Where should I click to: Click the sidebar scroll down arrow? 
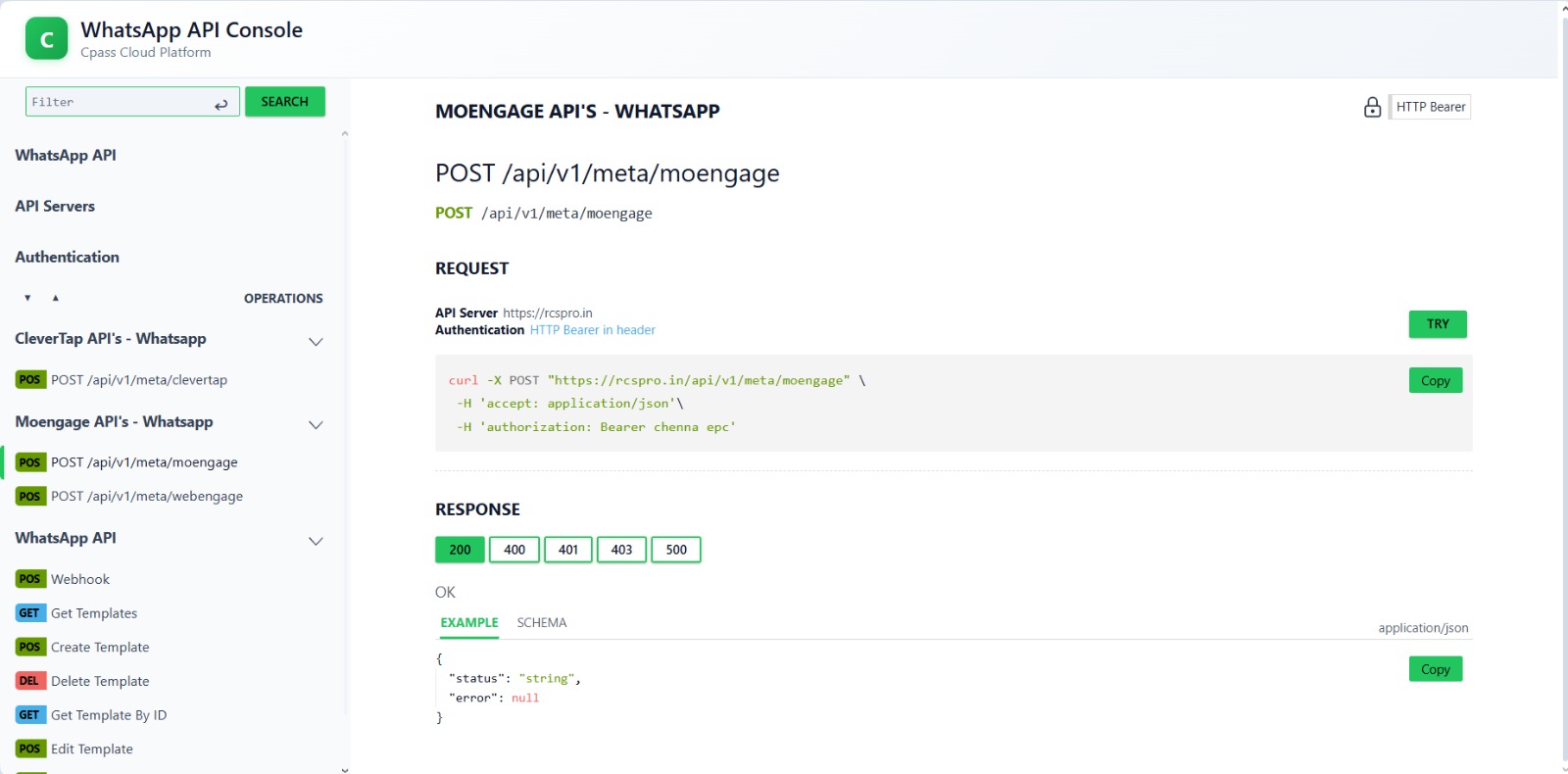[344, 769]
